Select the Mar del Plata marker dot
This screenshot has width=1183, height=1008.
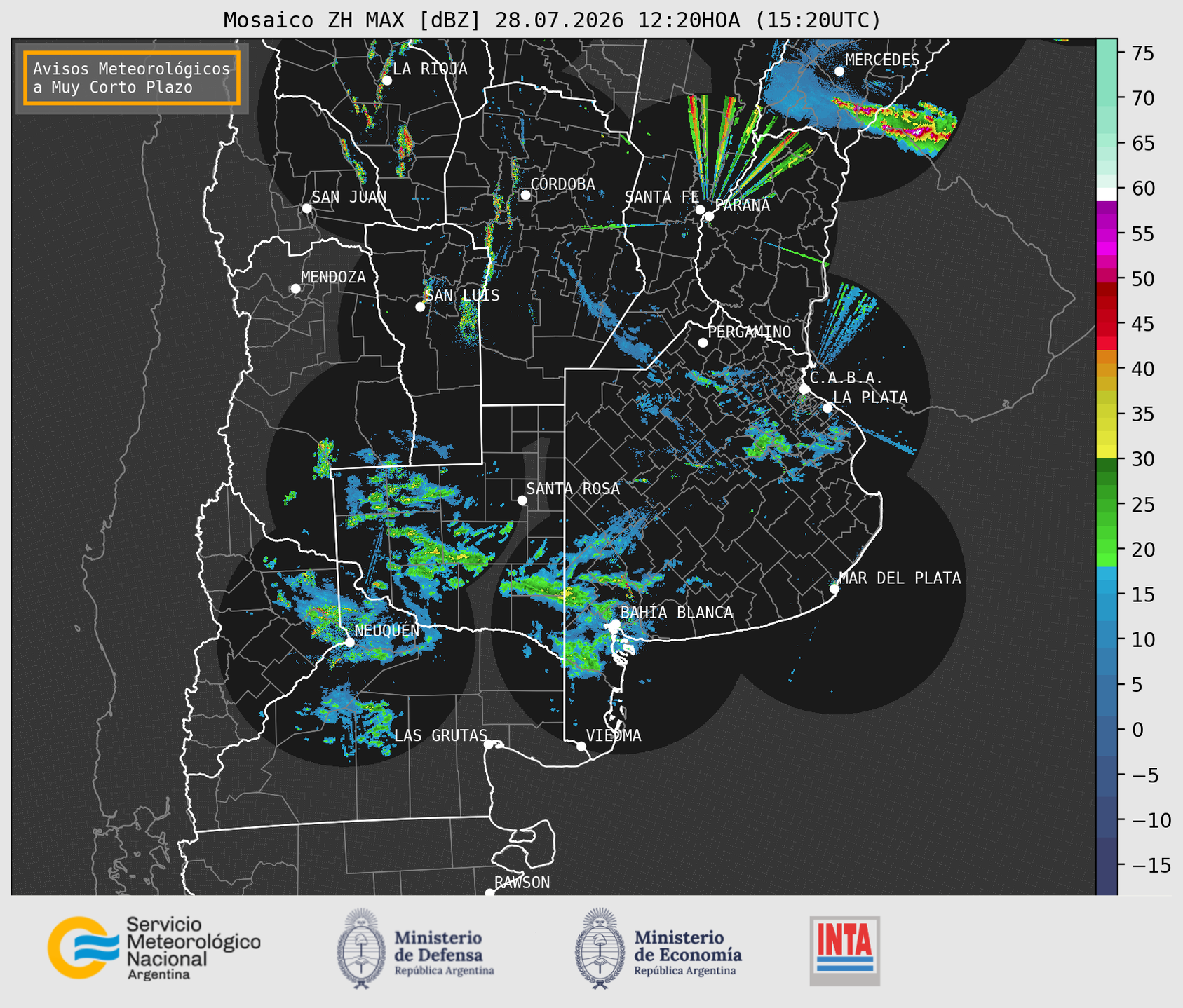(834, 589)
